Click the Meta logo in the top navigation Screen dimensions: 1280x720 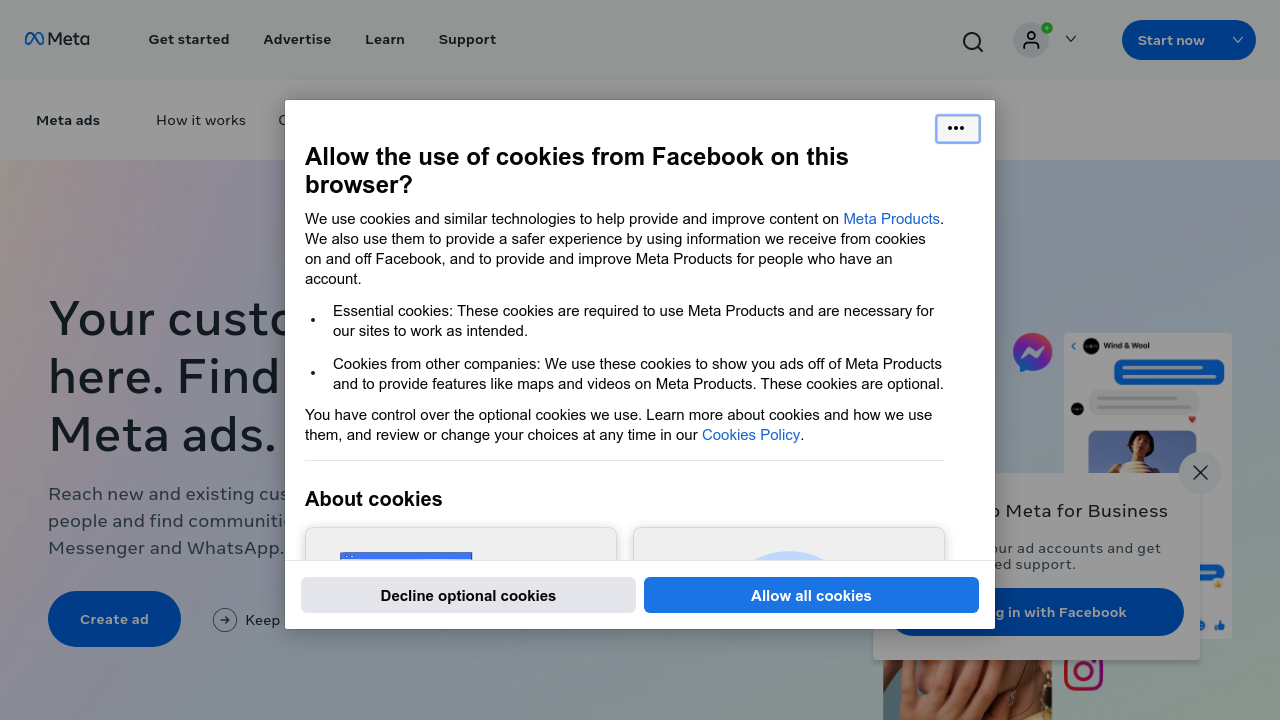(57, 39)
